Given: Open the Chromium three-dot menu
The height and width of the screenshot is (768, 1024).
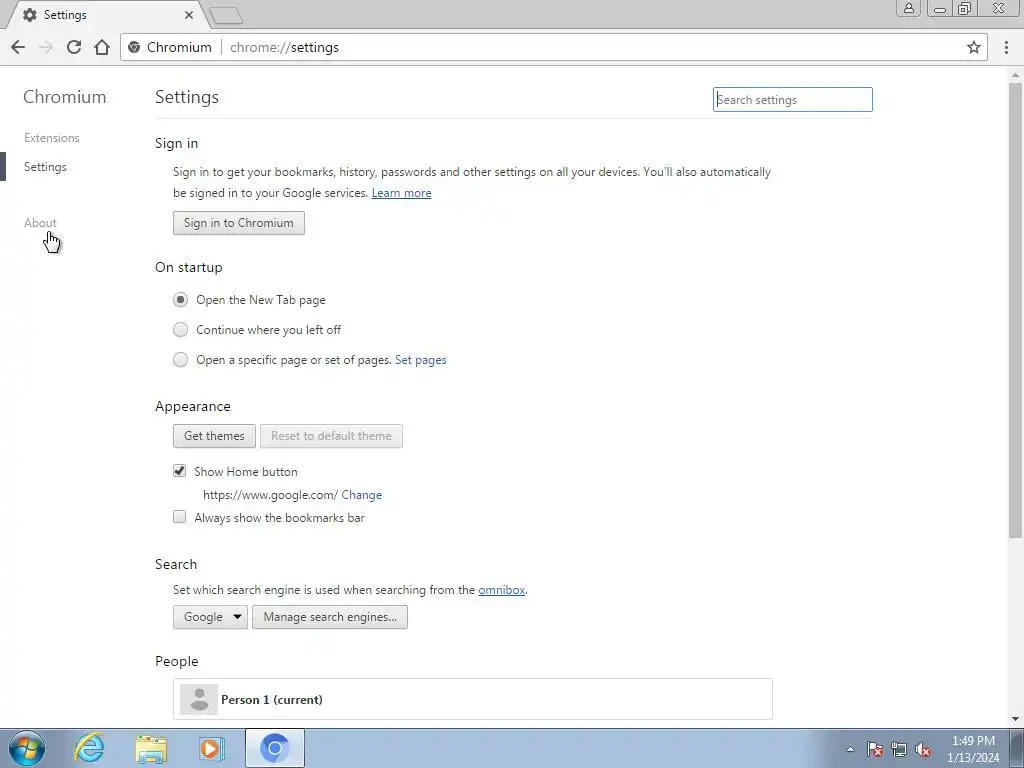Looking at the screenshot, I should tap(1006, 47).
